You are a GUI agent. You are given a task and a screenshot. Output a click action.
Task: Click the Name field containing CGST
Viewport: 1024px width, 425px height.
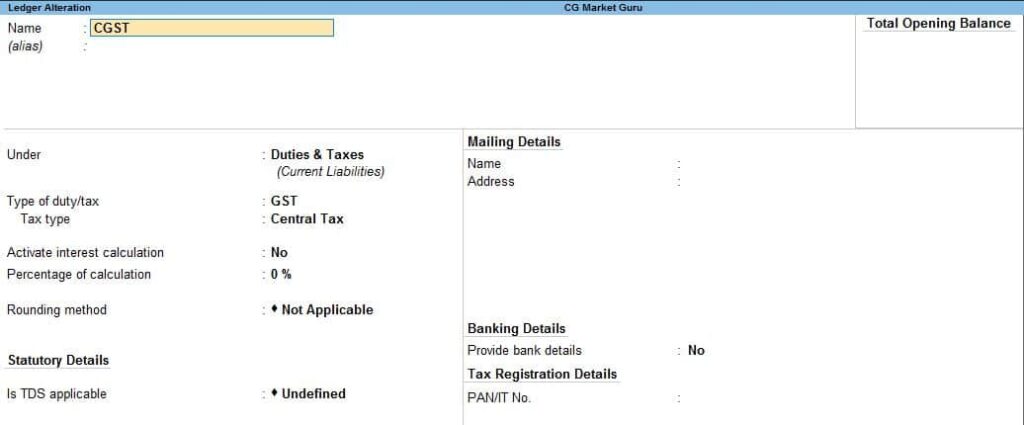point(212,28)
